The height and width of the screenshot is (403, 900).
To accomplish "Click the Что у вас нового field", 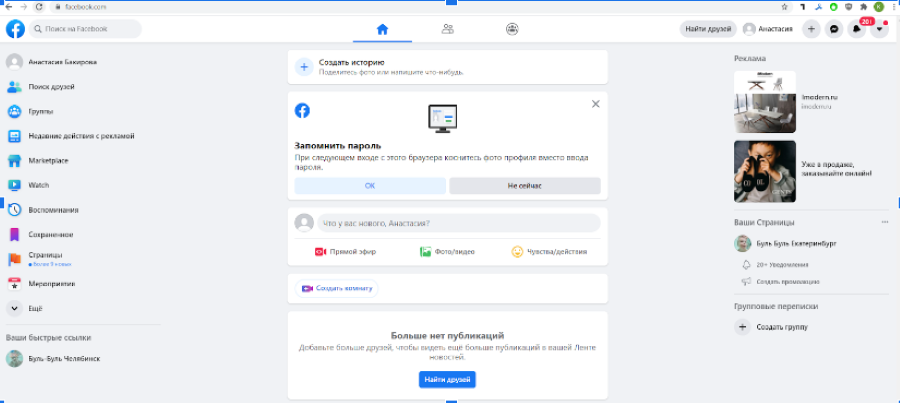I will click(x=459, y=223).
